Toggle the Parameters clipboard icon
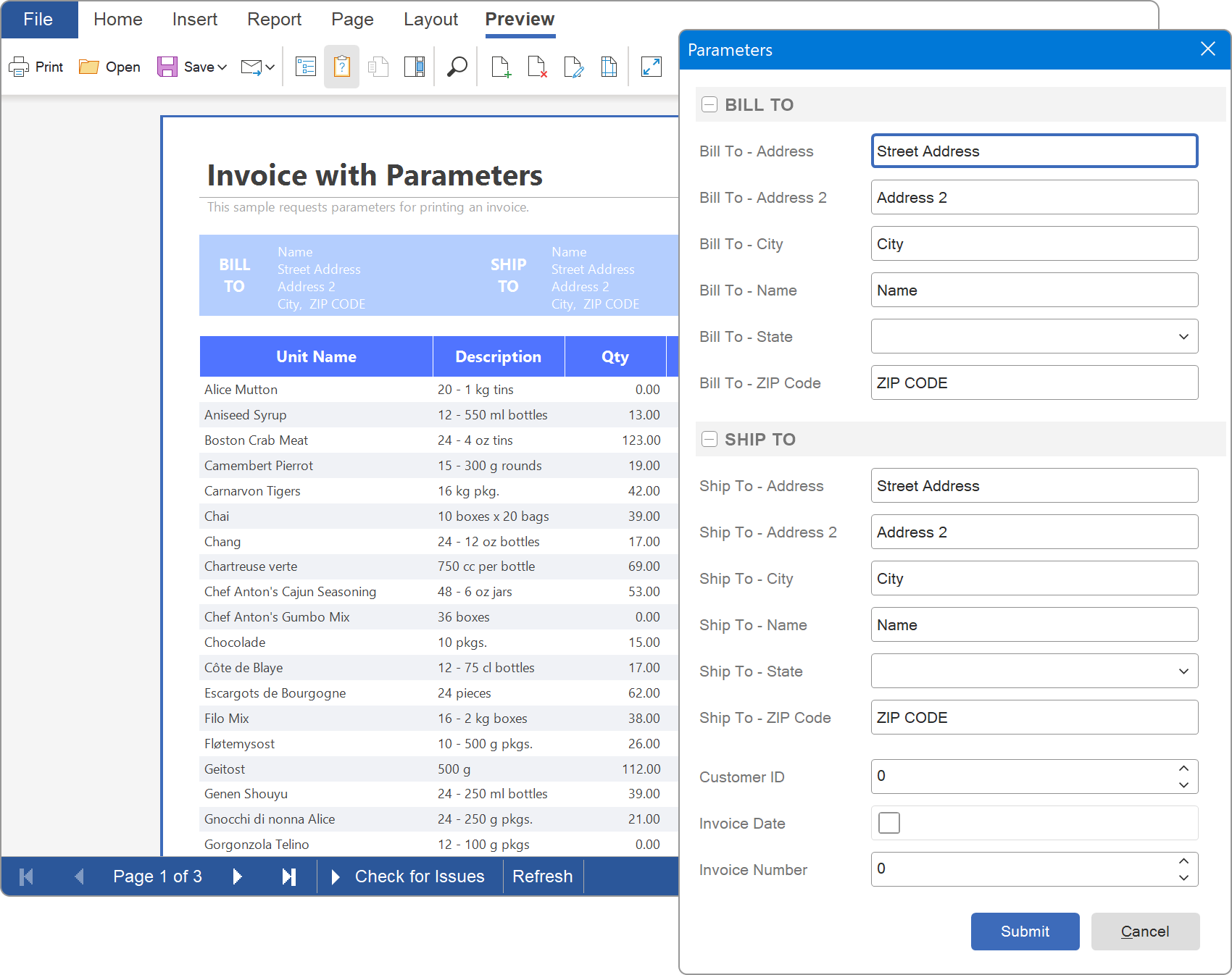Viewport: 1232px width, 975px height. pyautogui.click(x=341, y=67)
